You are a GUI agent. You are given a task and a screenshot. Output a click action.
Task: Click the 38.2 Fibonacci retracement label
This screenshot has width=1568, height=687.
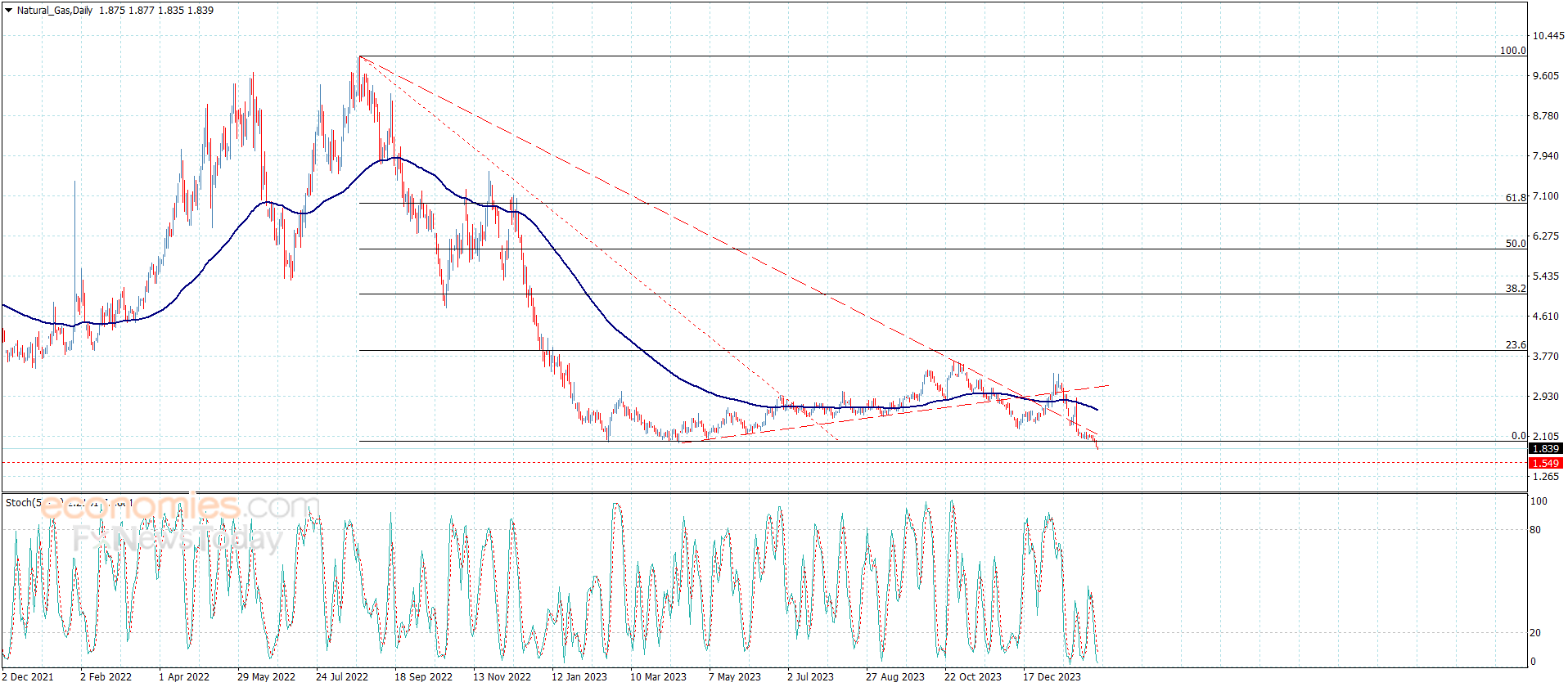coord(1516,289)
